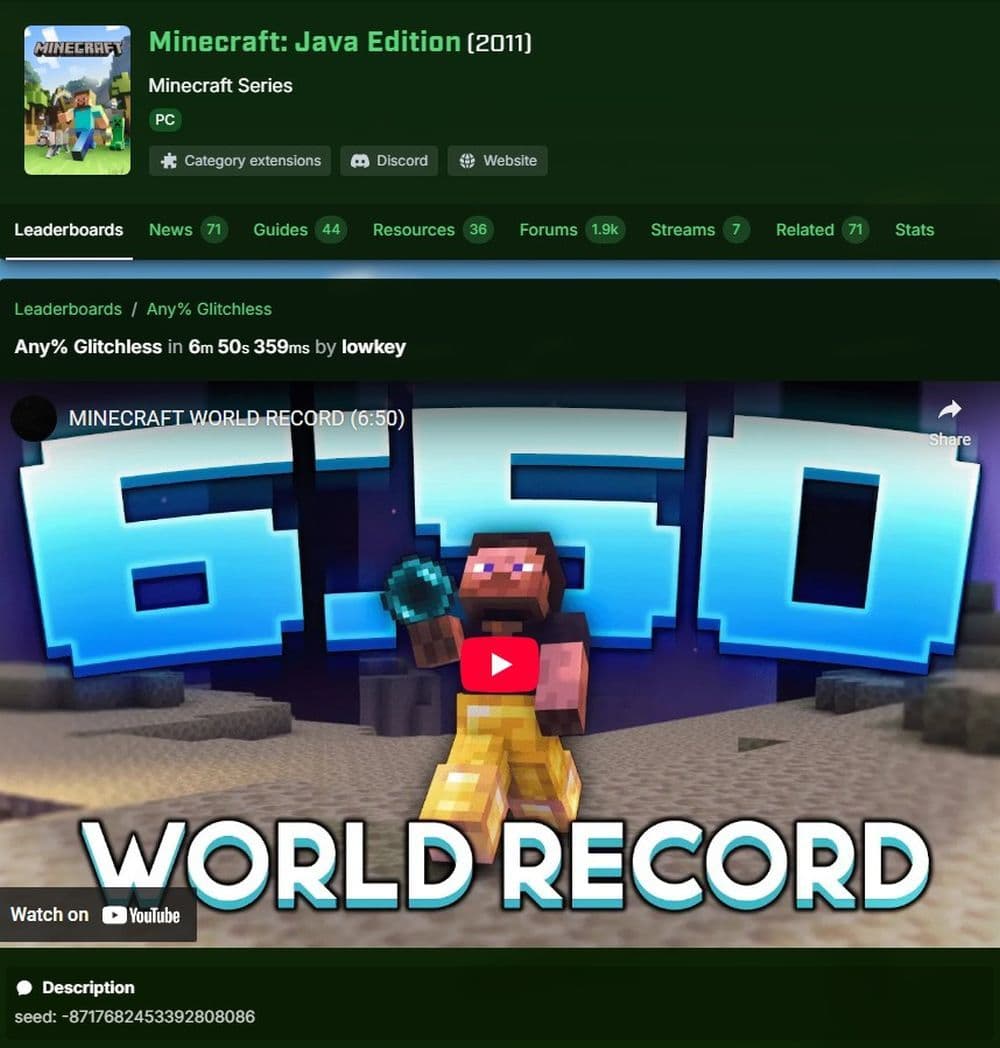Open the Share option on the video

pyautogui.click(x=948, y=416)
